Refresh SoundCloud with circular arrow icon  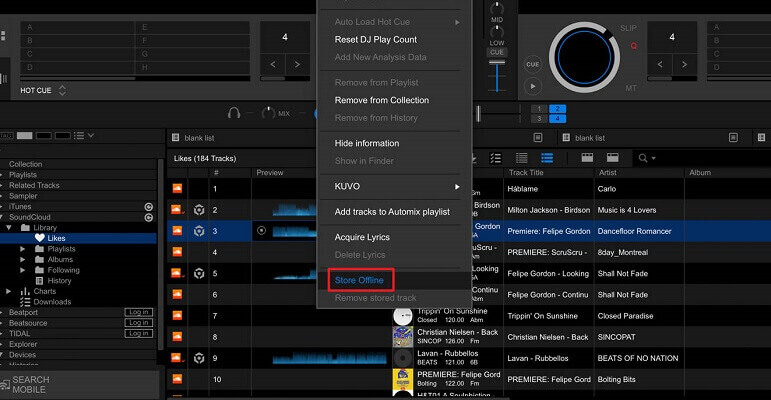click(x=148, y=217)
